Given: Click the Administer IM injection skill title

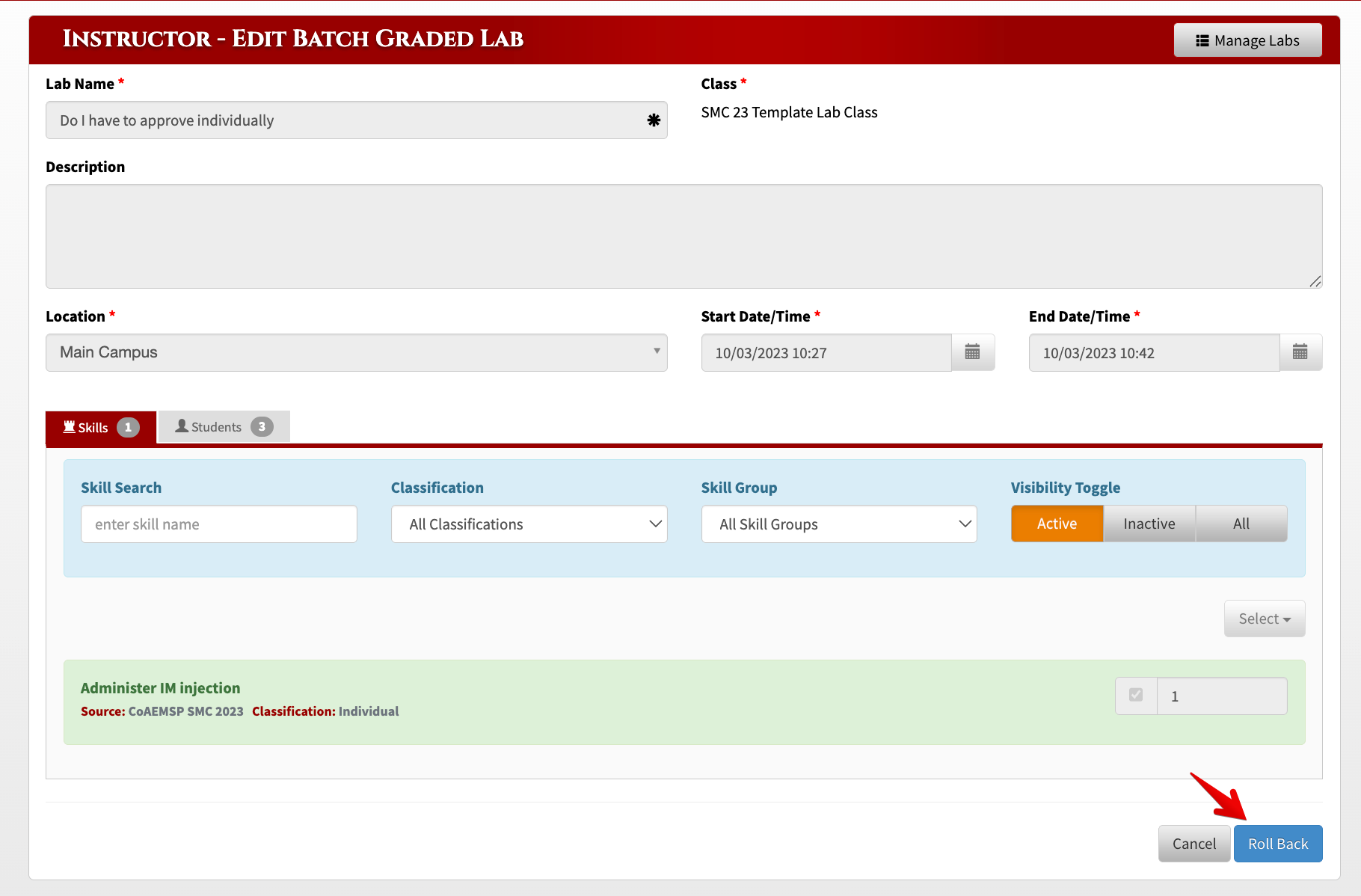Looking at the screenshot, I should pyautogui.click(x=160, y=688).
